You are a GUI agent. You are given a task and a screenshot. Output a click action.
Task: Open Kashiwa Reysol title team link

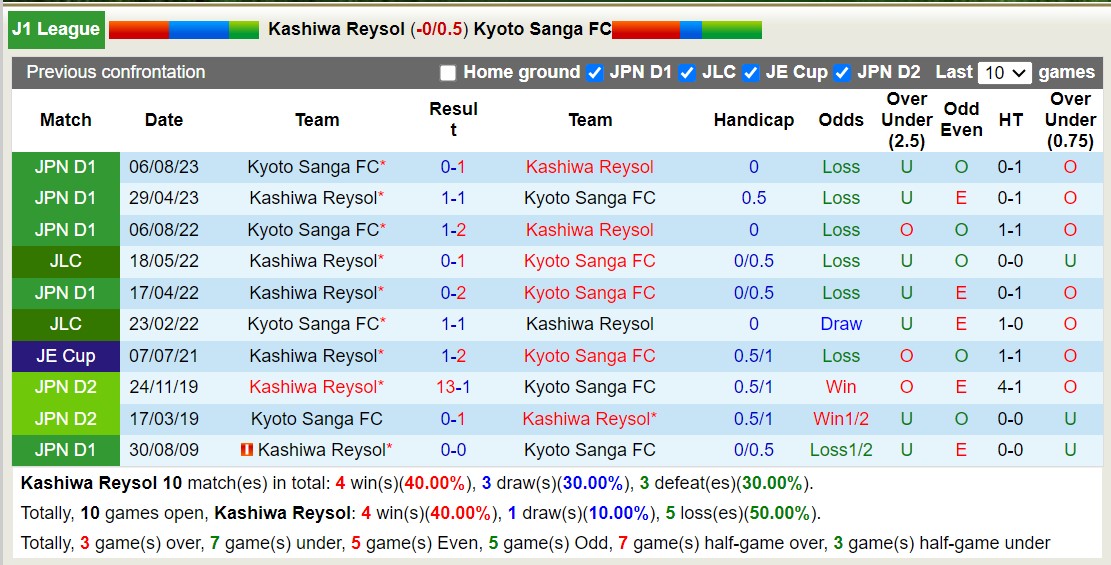pyautogui.click(x=337, y=30)
